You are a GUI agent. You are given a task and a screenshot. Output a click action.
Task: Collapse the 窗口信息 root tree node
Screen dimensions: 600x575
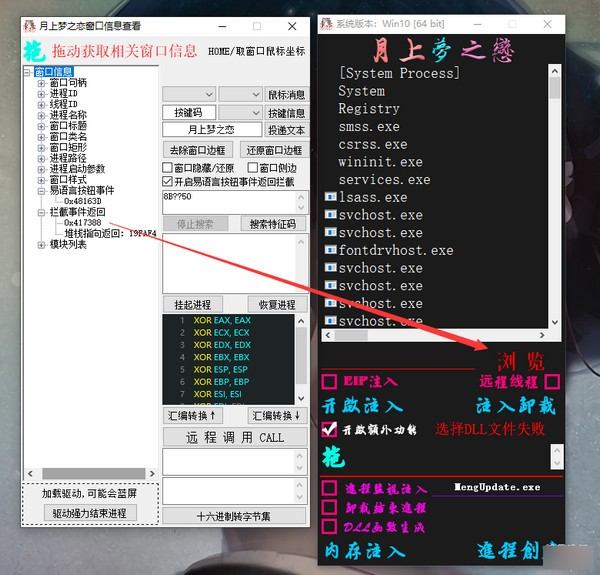click(27, 72)
